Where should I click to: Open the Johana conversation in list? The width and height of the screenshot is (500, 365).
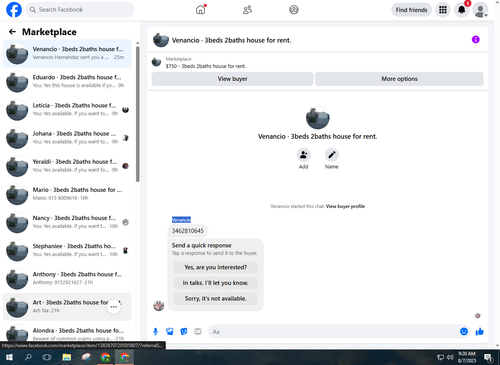click(x=67, y=138)
